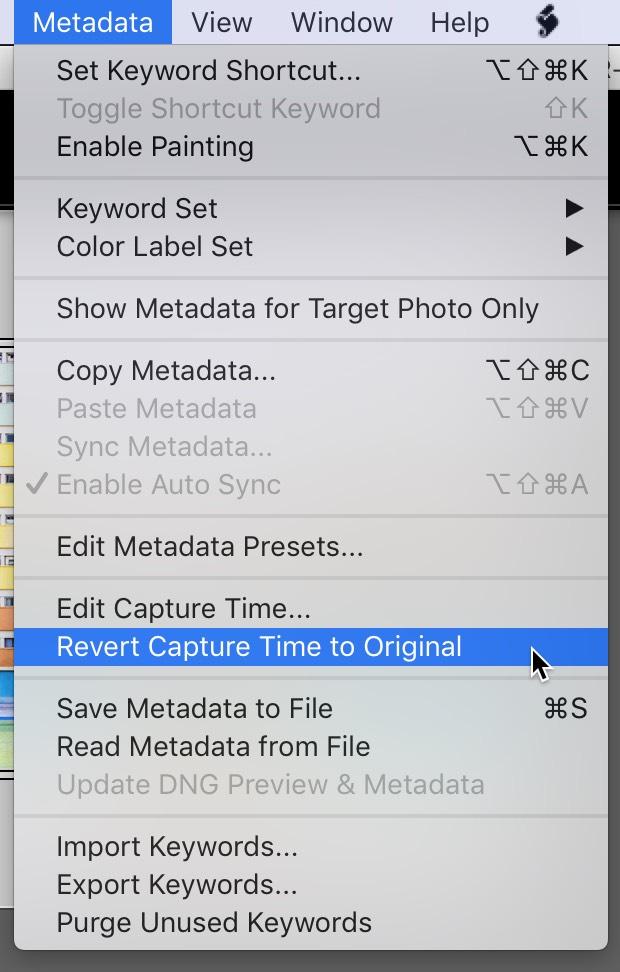The height and width of the screenshot is (972, 620).
Task: Choose Import Keywords...
Action: point(311,847)
